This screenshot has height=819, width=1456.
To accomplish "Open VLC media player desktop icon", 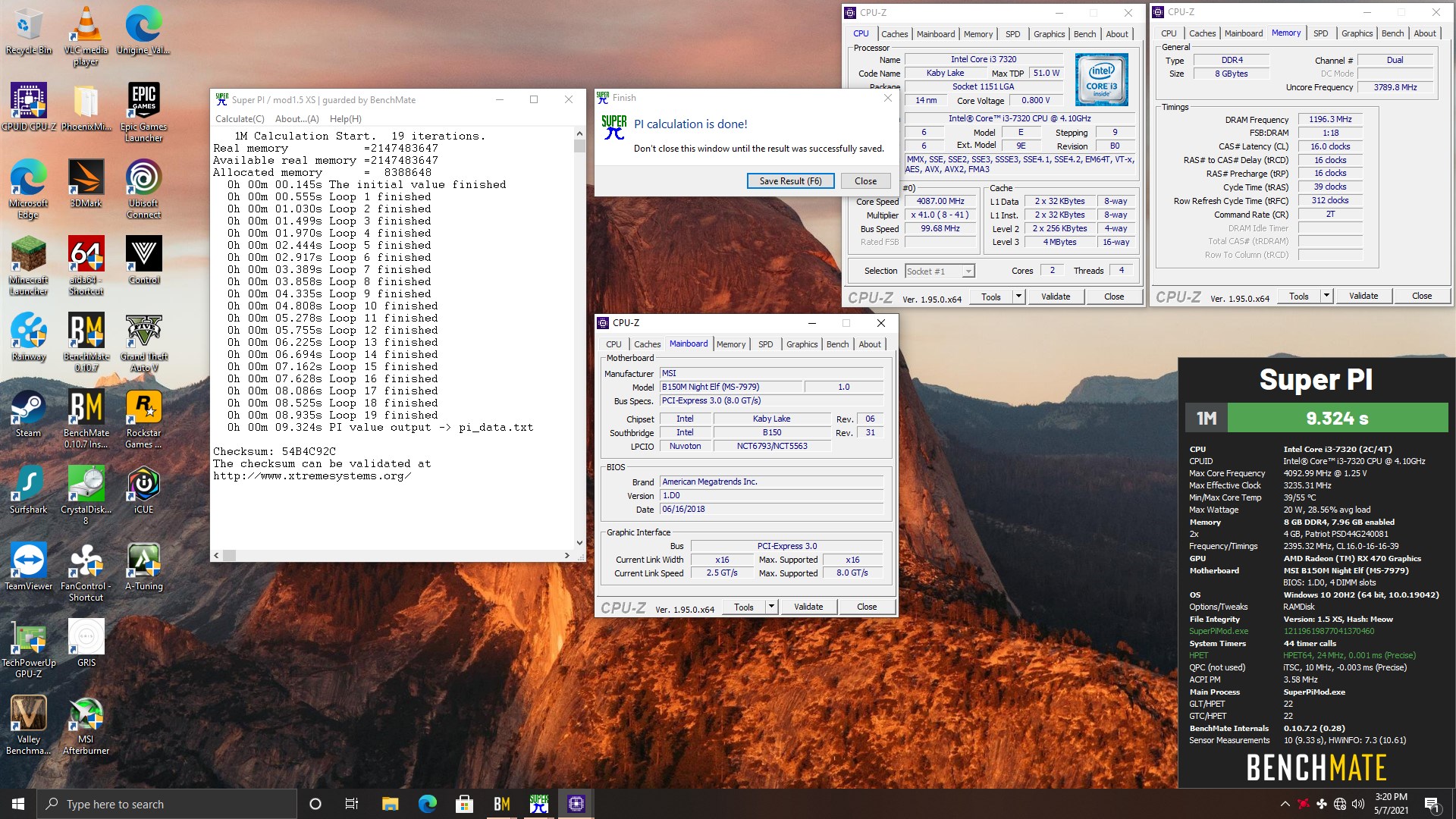I will tap(86, 36).
